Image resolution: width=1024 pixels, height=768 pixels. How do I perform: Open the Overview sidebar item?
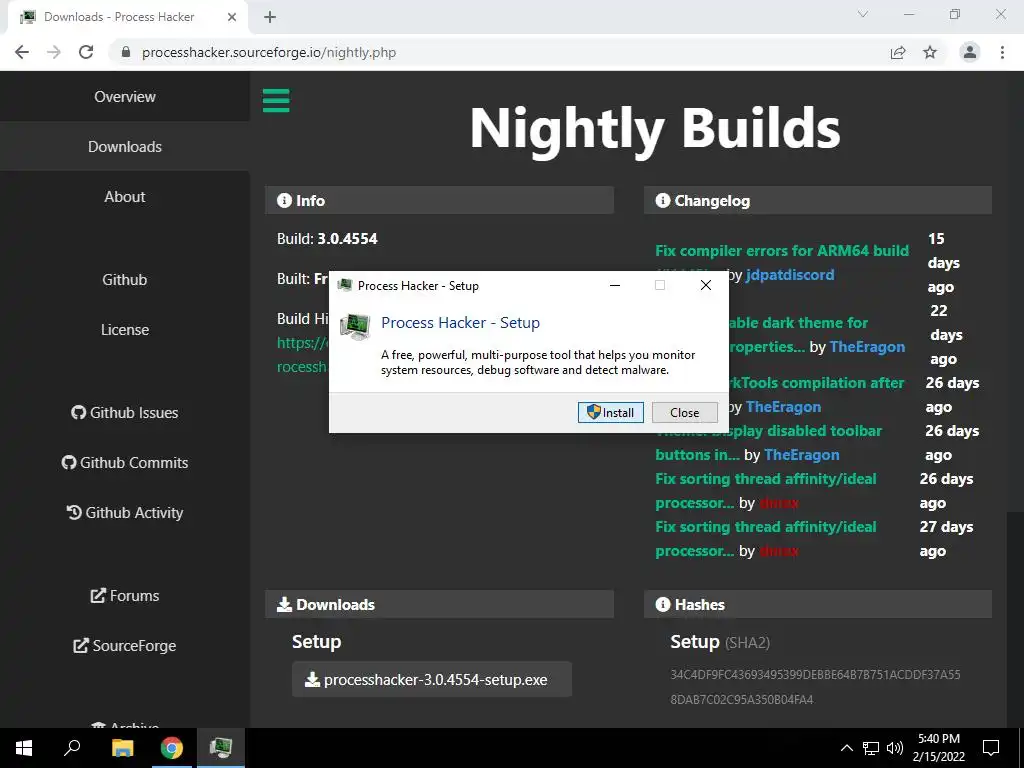tap(125, 97)
